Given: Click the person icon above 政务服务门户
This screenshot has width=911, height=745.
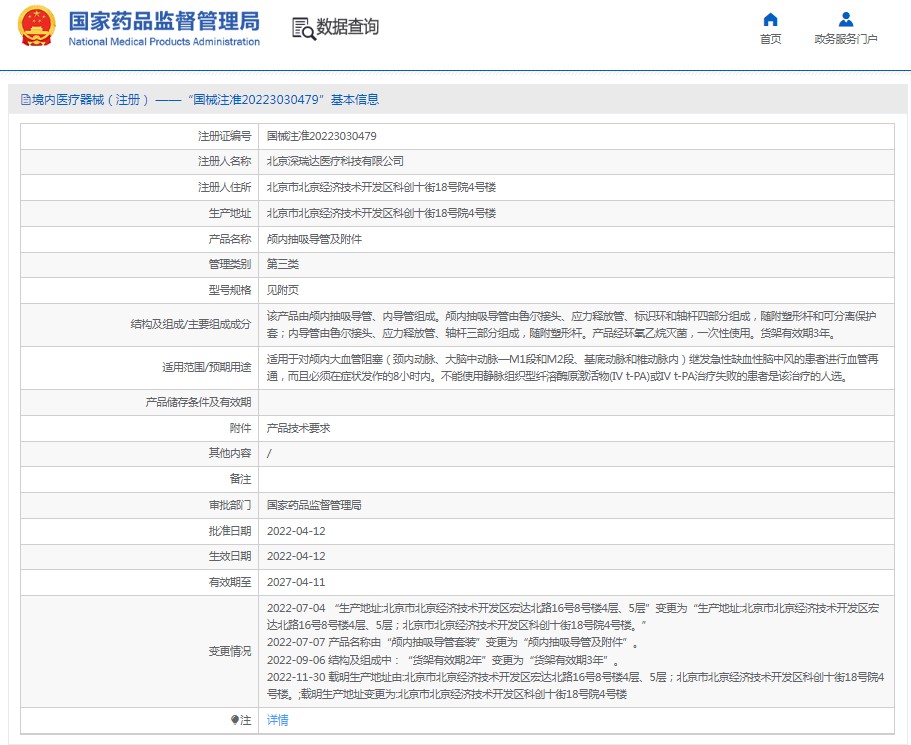Looking at the screenshot, I should coord(846,19).
